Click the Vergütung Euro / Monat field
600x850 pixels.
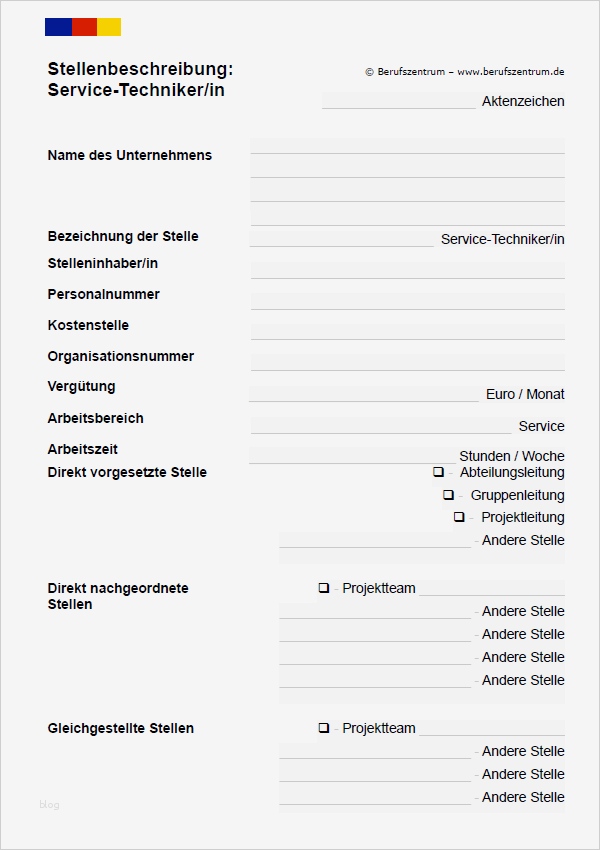click(364, 394)
